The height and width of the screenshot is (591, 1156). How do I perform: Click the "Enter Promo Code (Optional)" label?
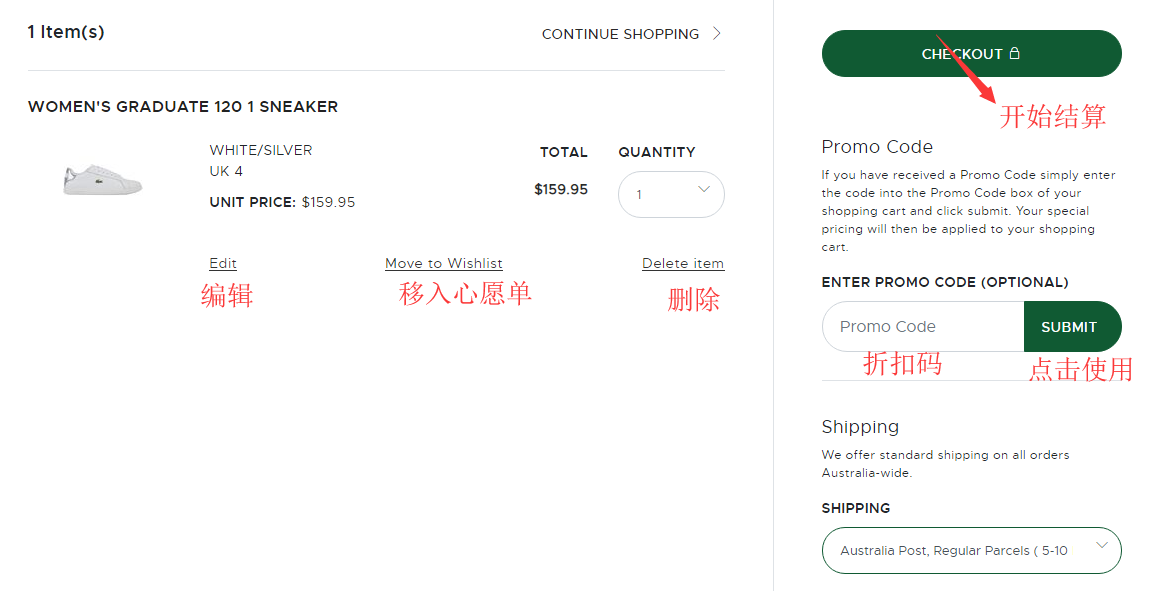tap(945, 283)
